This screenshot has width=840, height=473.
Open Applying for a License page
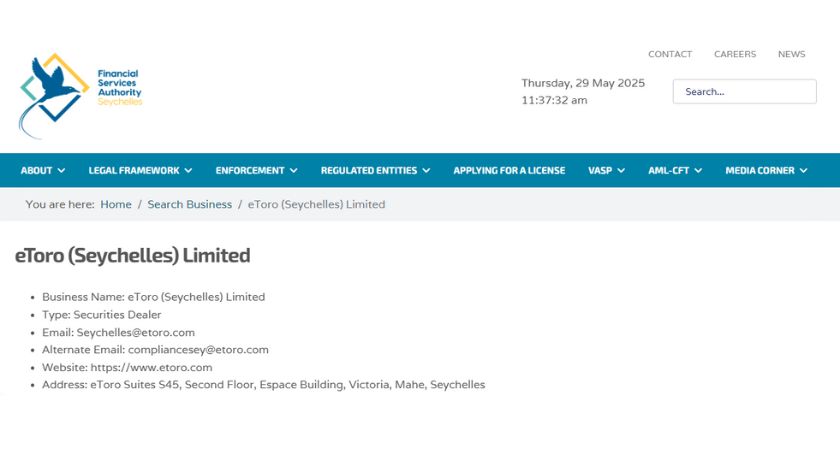coord(509,170)
